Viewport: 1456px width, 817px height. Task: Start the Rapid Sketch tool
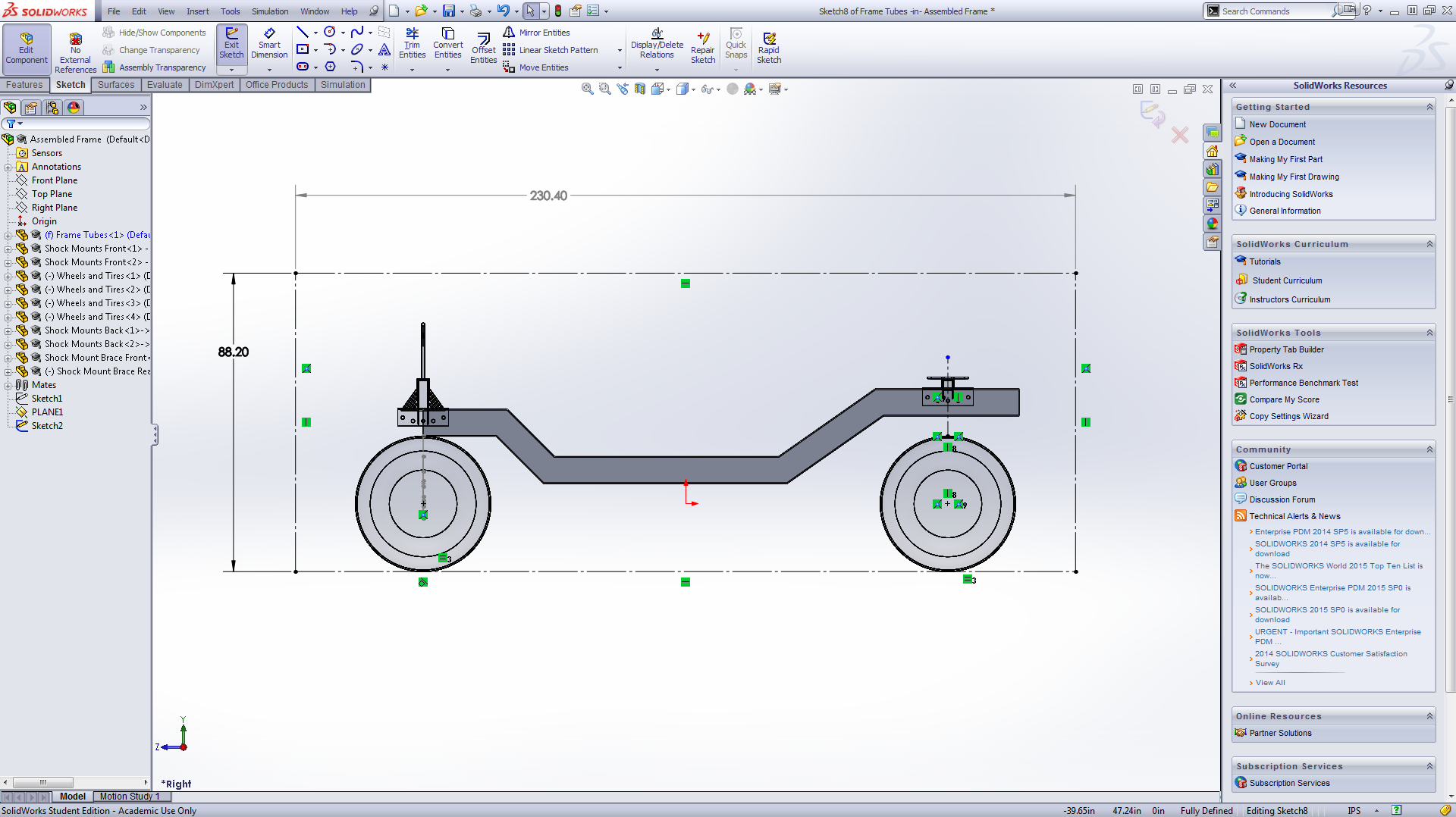[768, 47]
